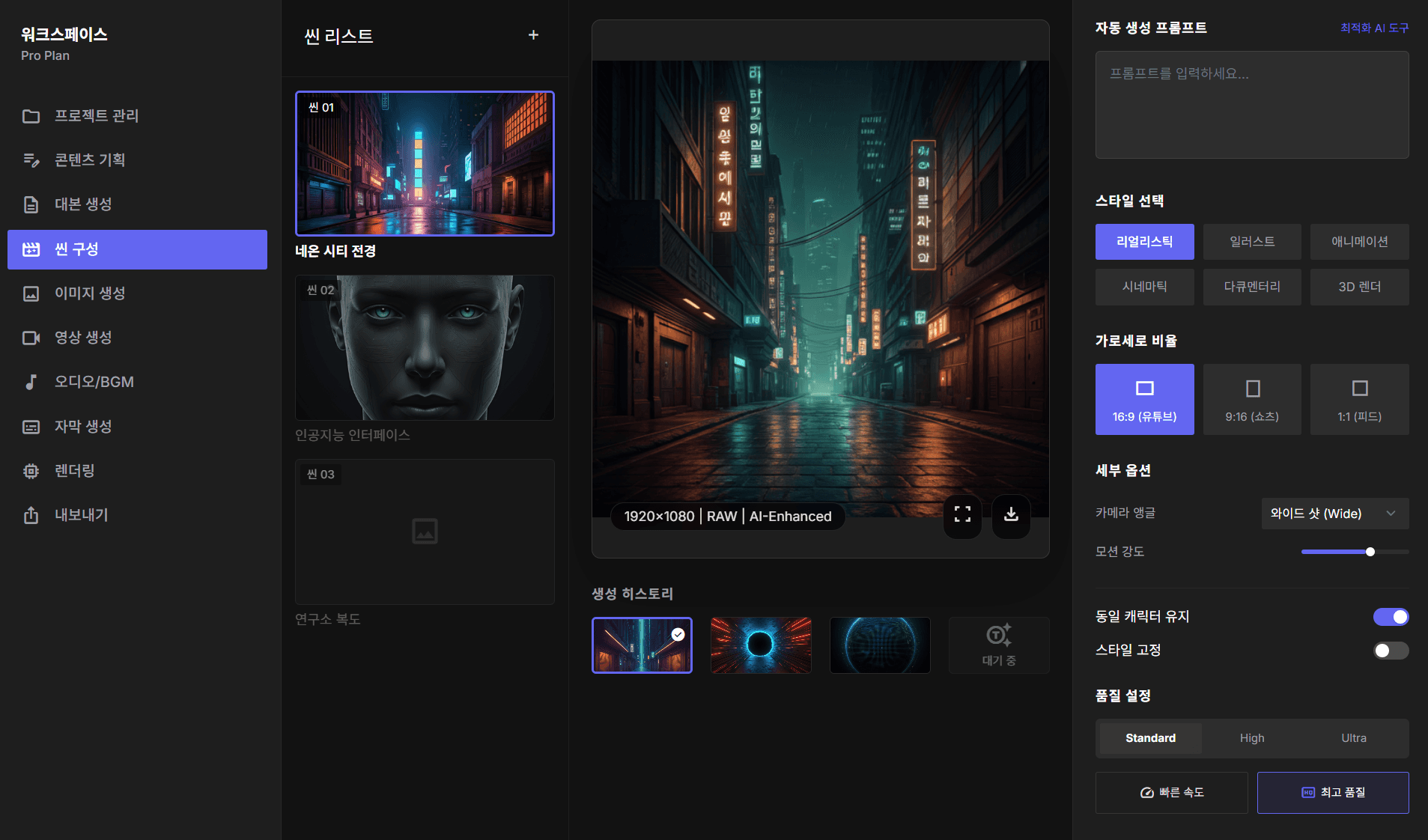The image size is (1428, 840).
Task: Open 씬 구성 in the sidebar
Action: click(x=137, y=249)
